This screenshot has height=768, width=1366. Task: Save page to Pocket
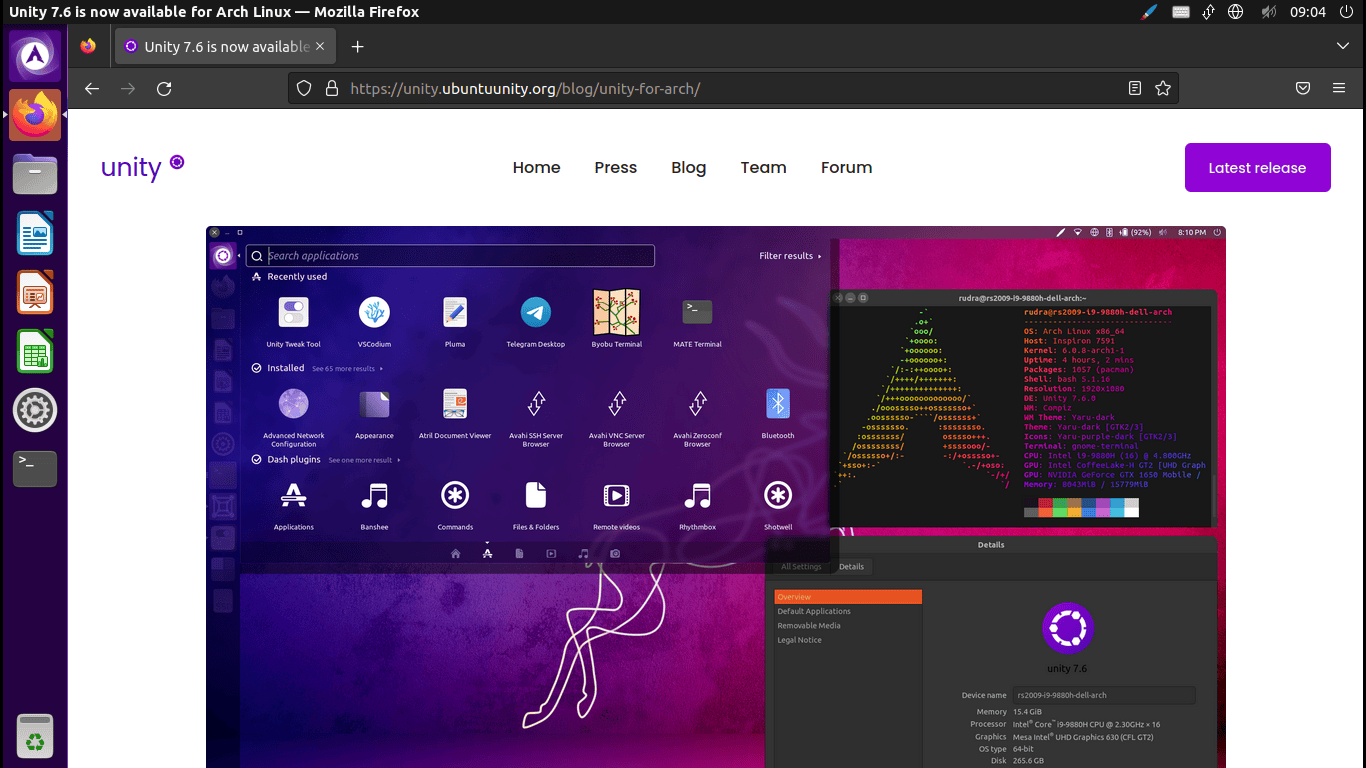[1303, 88]
